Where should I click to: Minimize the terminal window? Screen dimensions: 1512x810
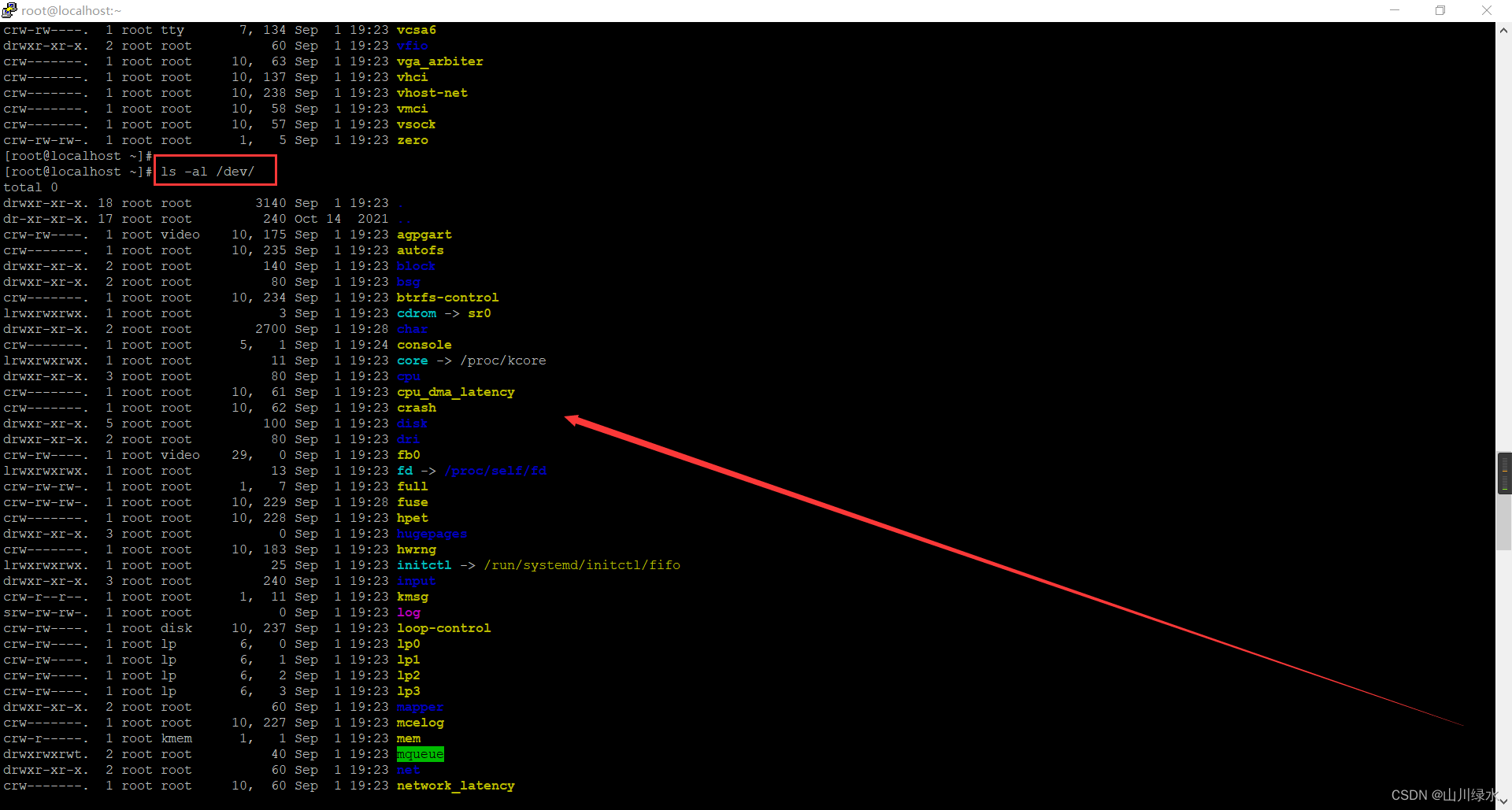pos(1395,10)
